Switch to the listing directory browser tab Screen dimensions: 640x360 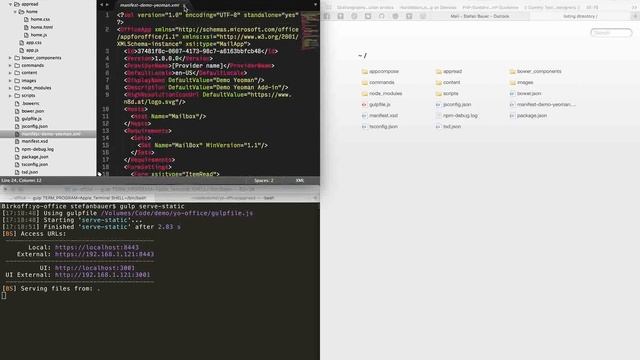click(580, 16)
